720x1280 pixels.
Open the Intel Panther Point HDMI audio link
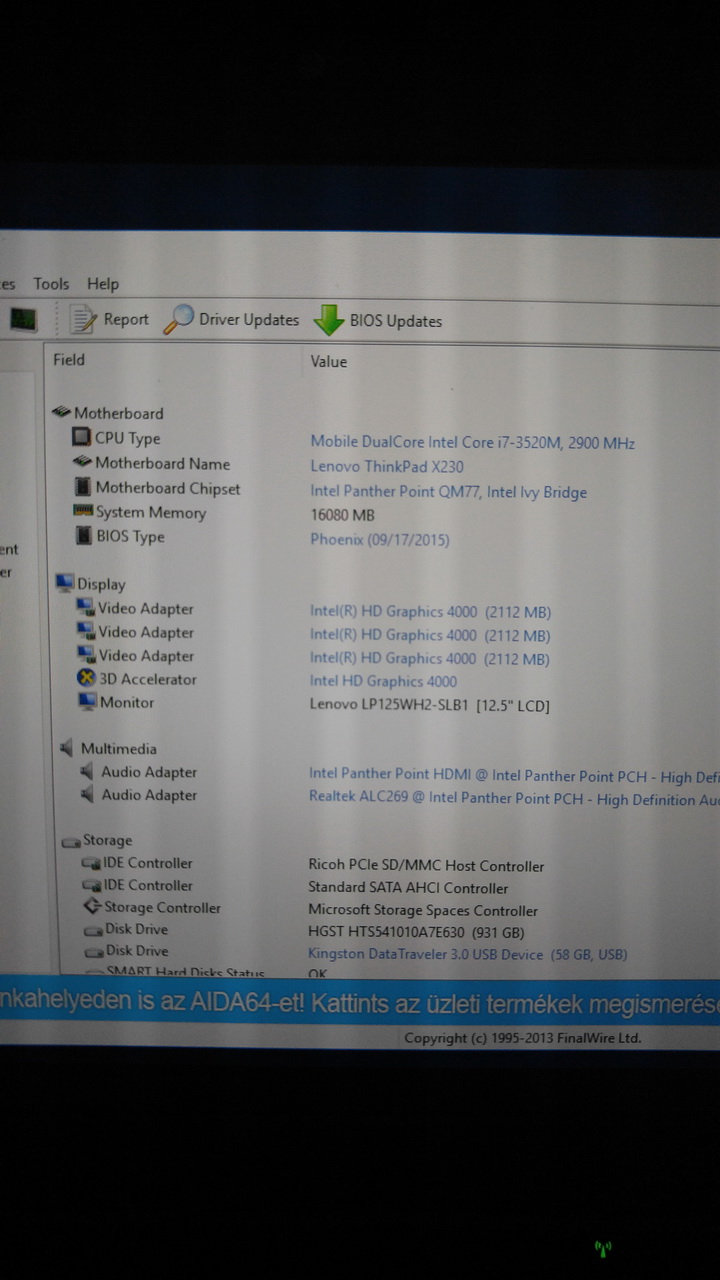coord(514,776)
